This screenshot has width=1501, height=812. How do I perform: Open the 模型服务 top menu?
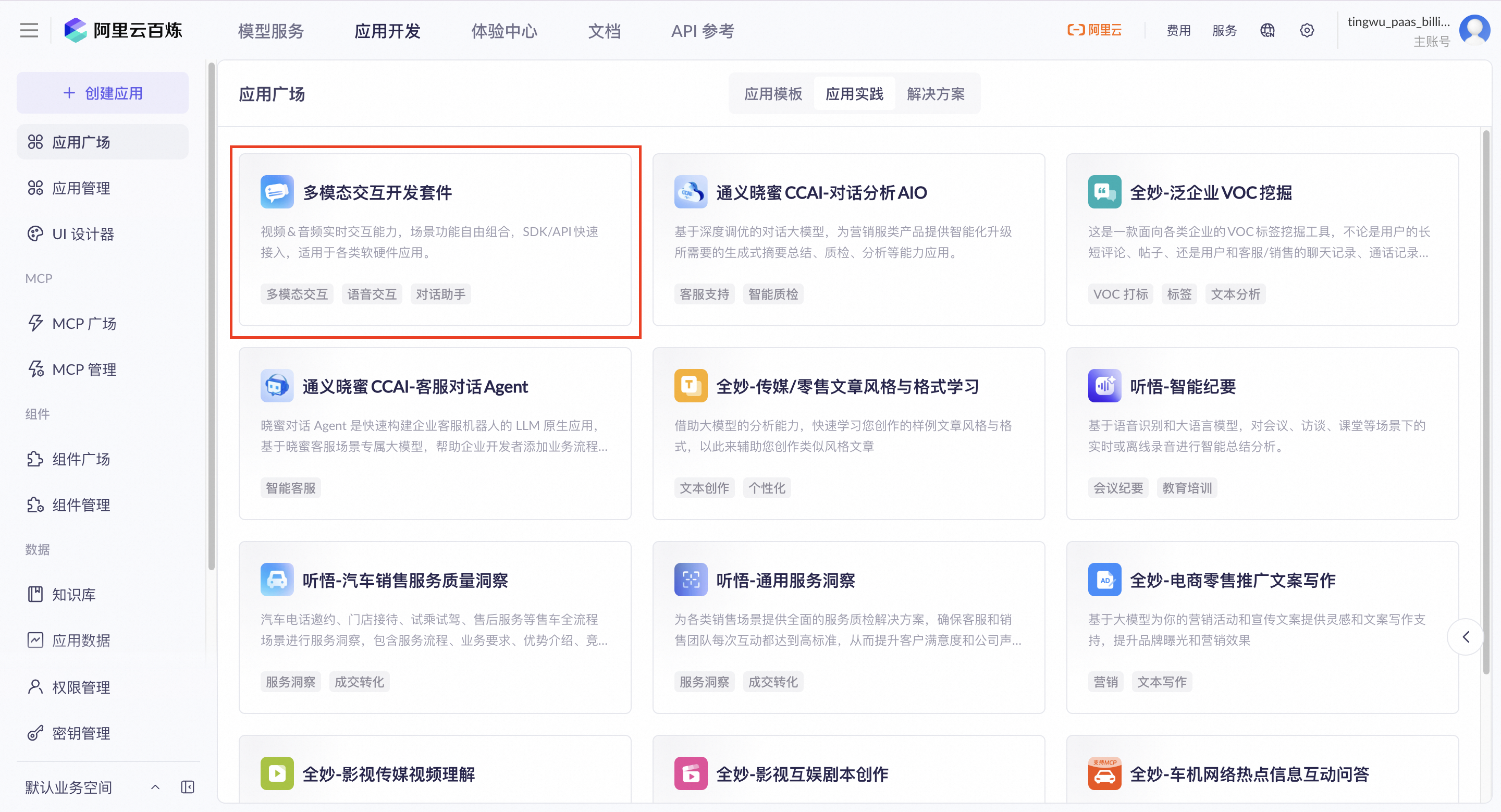click(x=271, y=31)
